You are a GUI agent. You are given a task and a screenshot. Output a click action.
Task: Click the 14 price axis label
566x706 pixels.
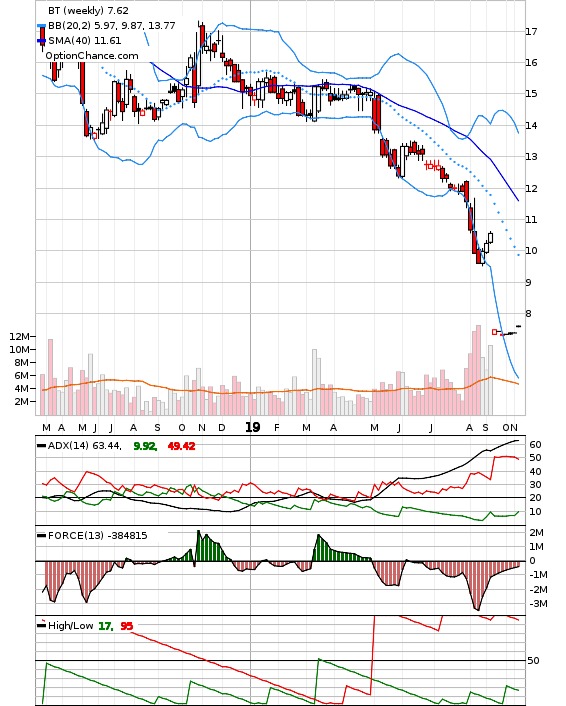coord(531,125)
